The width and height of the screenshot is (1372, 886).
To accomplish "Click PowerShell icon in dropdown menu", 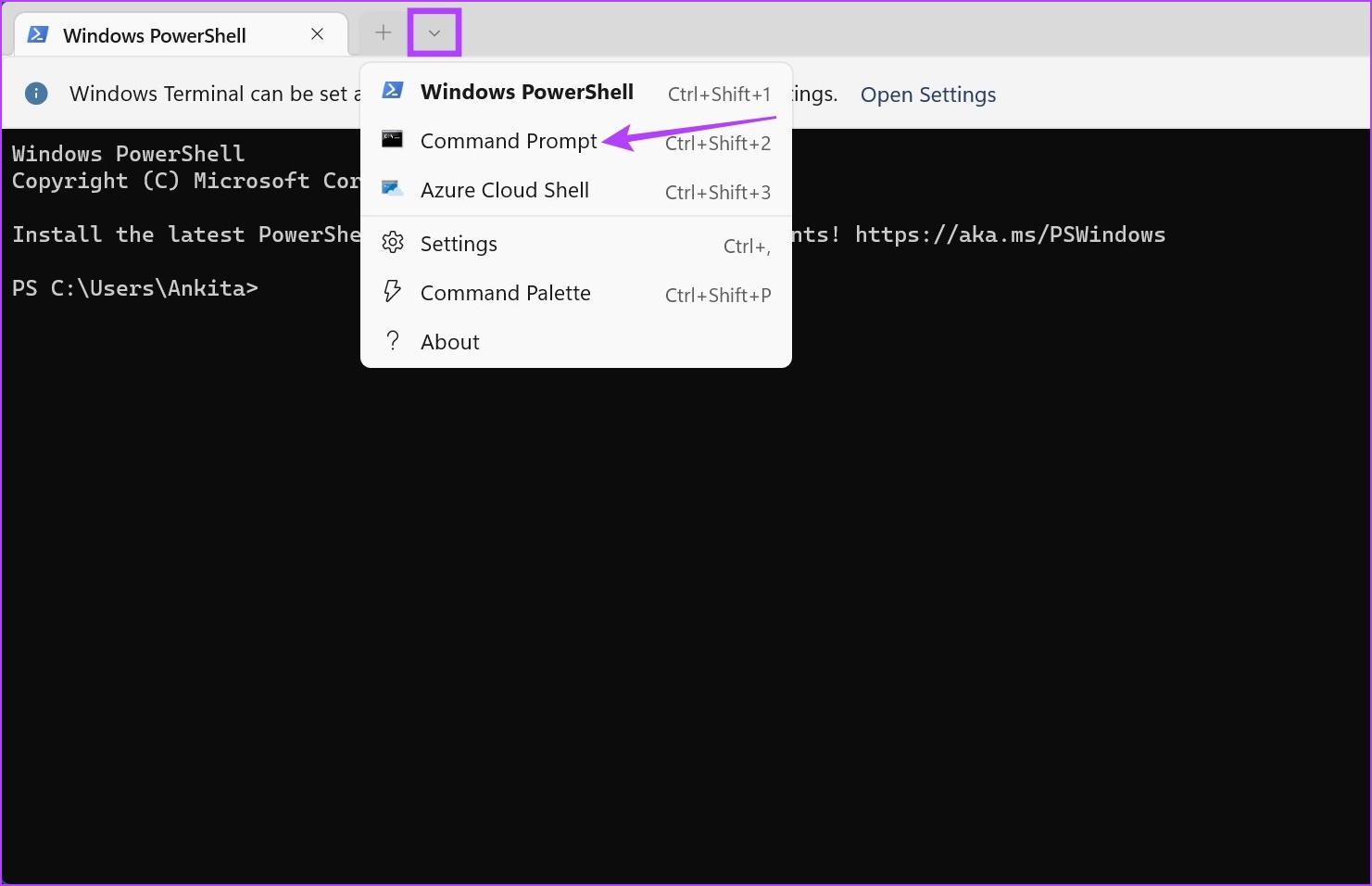I will 393,91.
